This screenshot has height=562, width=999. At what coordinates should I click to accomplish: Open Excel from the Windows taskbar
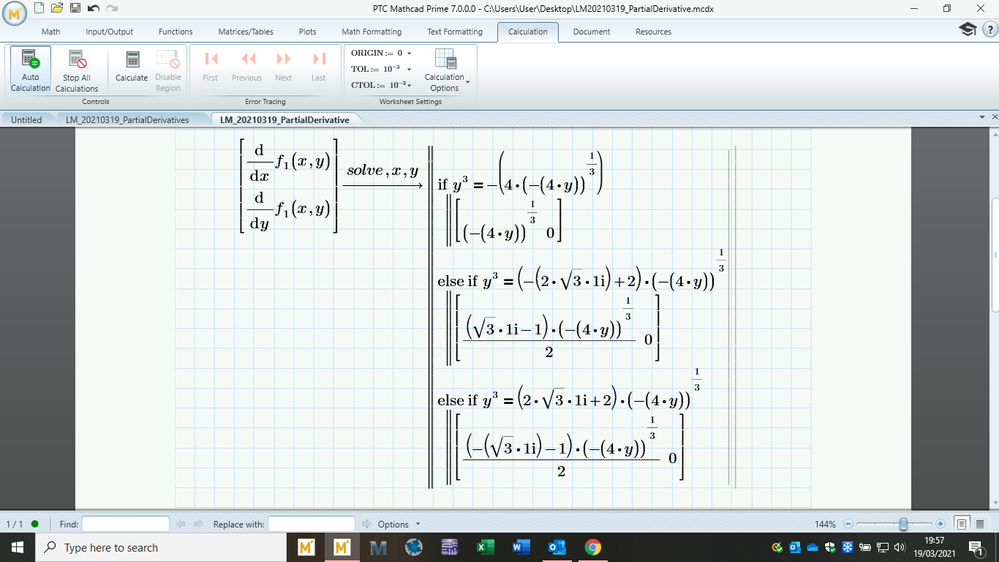(x=484, y=548)
